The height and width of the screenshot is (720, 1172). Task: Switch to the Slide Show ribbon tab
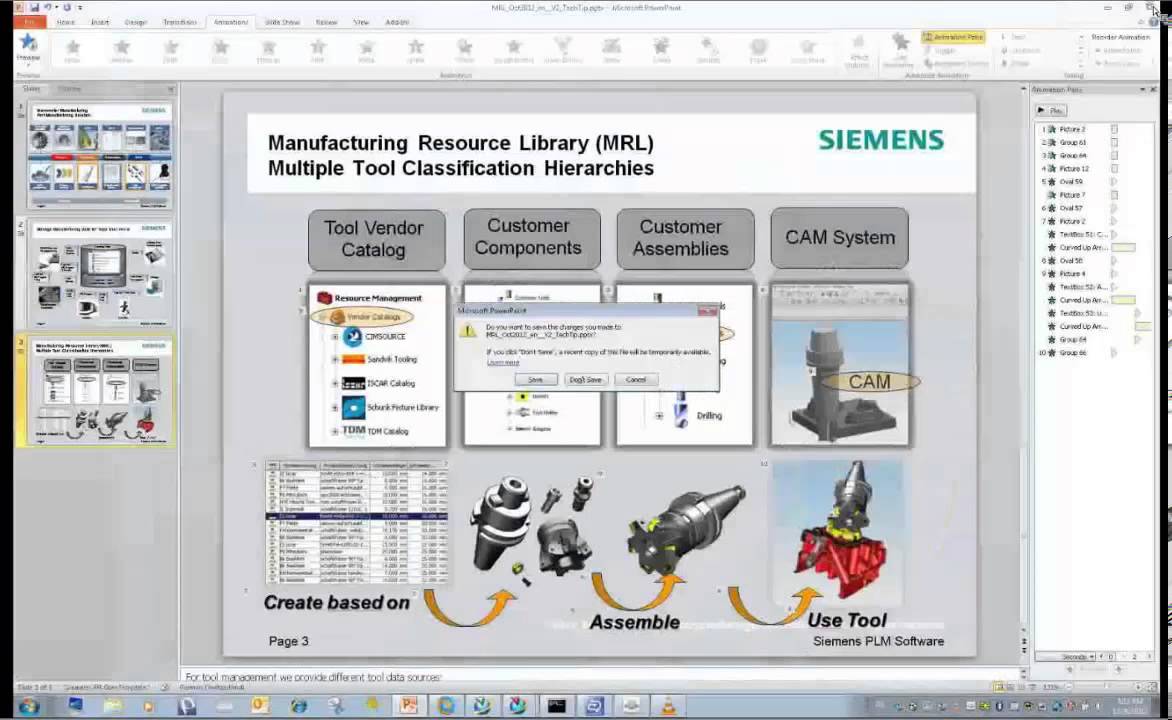[x=283, y=22]
